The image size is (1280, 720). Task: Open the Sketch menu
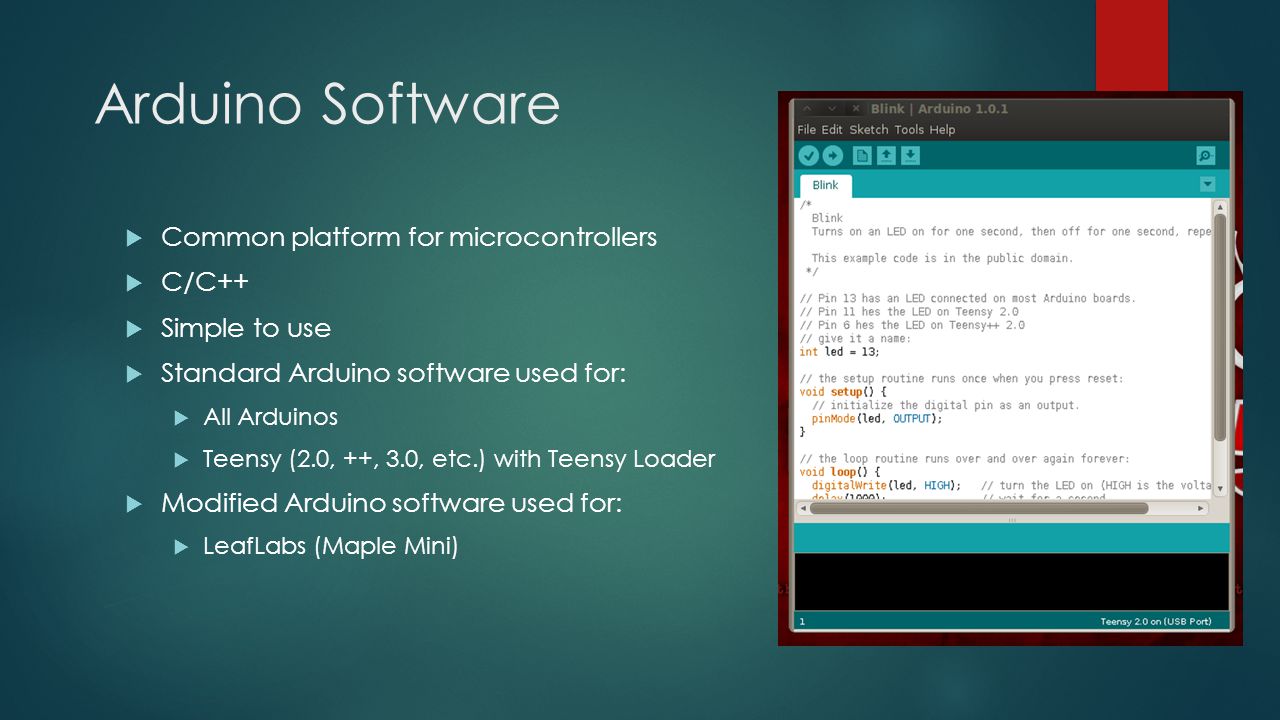tap(868, 130)
